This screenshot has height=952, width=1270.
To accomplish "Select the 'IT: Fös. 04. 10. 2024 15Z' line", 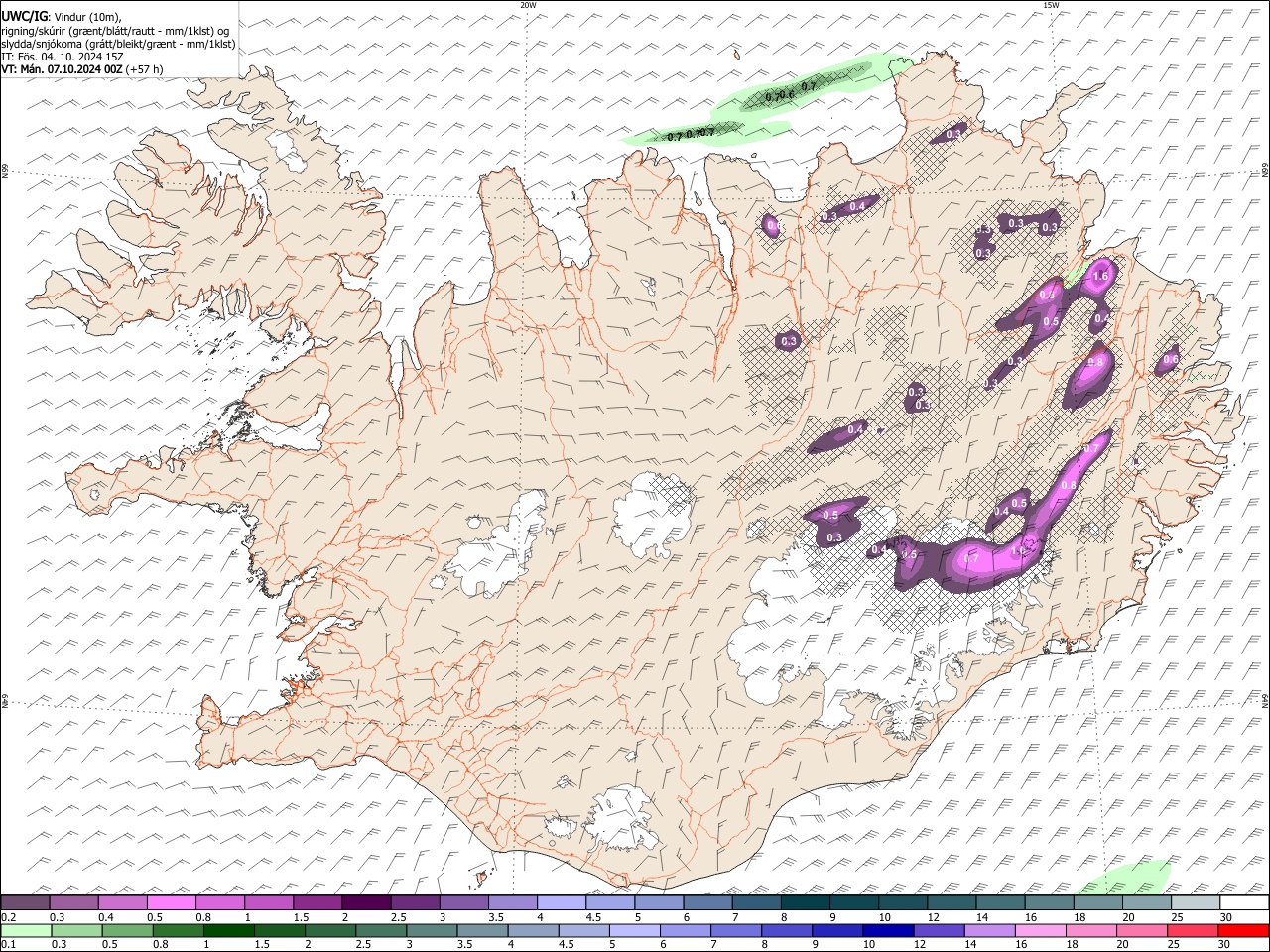I will pyautogui.click(x=62, y=57).
